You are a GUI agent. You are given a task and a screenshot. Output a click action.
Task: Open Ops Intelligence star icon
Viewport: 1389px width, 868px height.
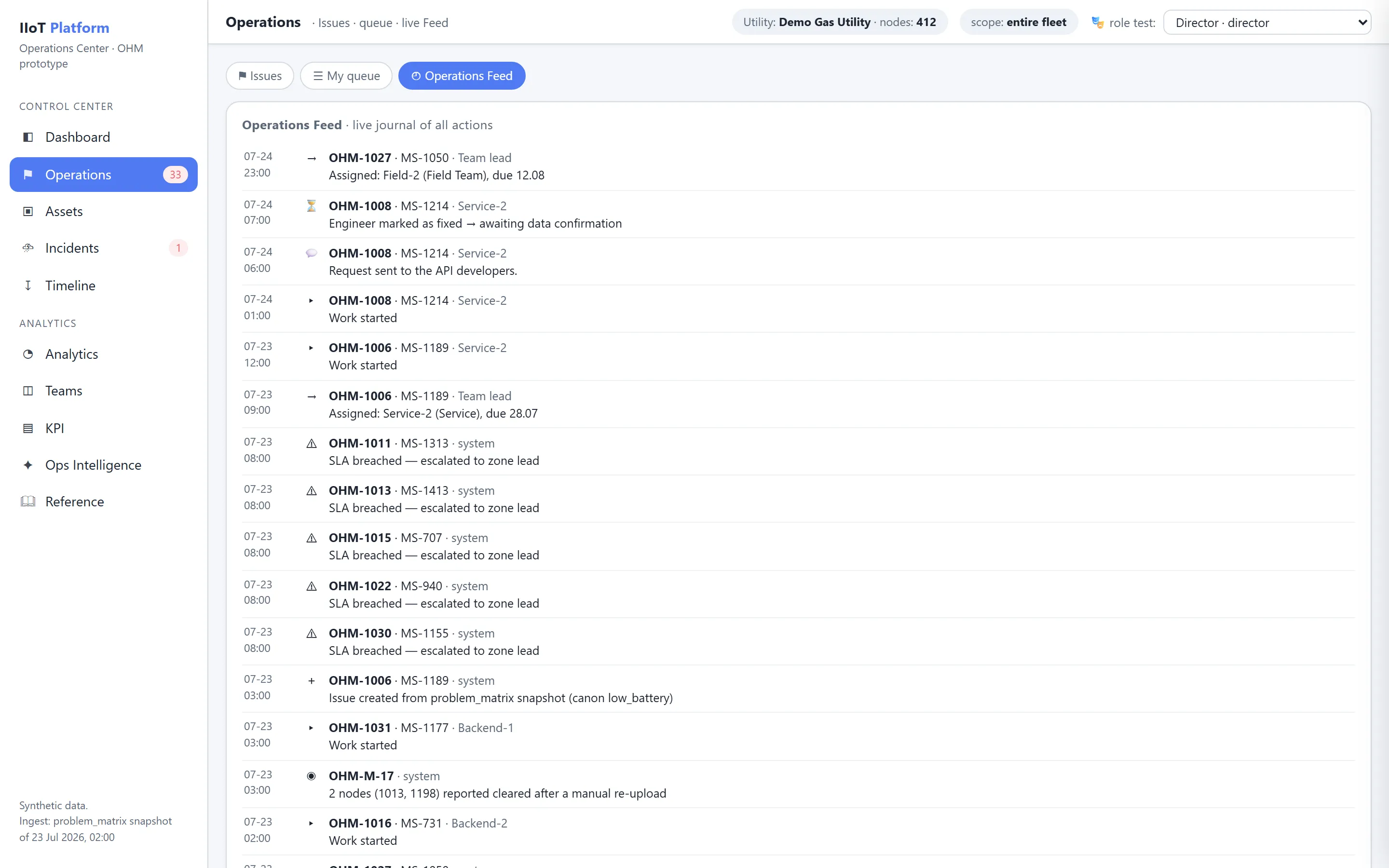(27, 465)
